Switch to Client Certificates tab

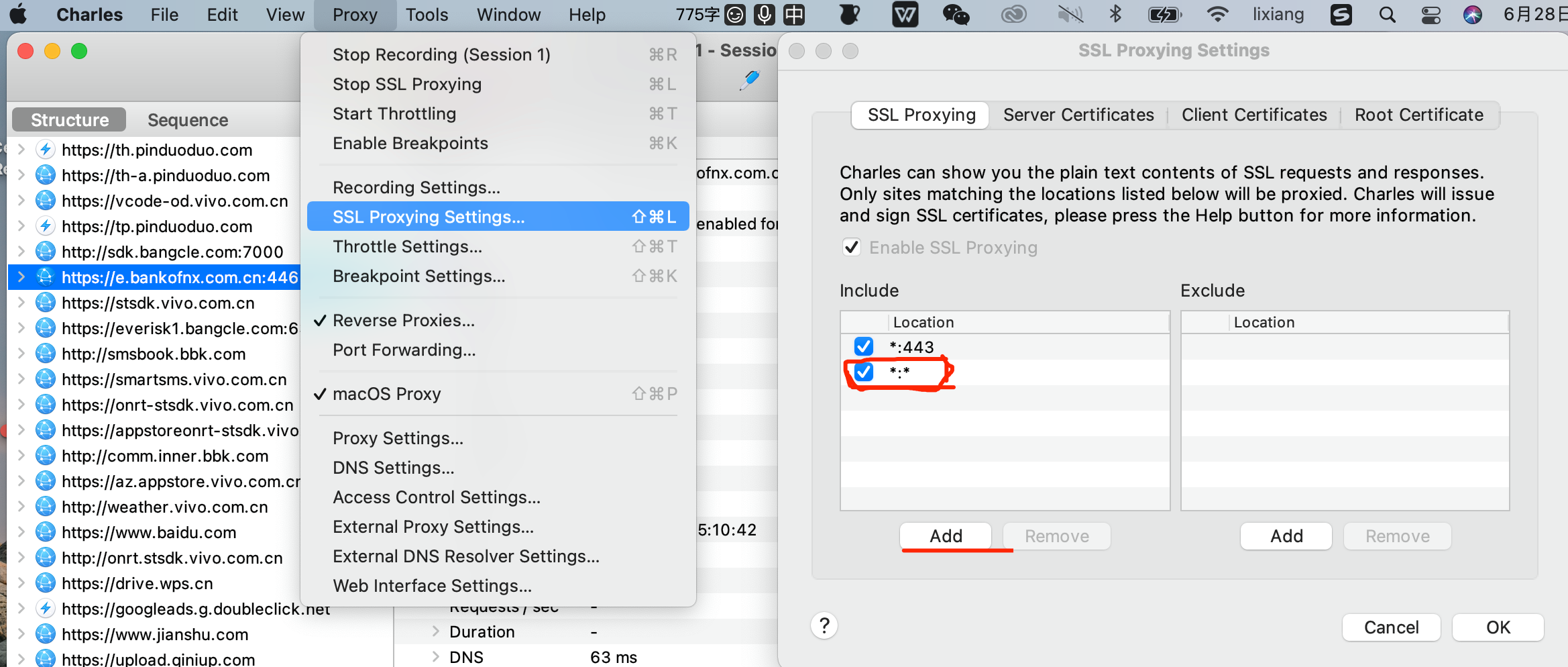(1254, 115)
